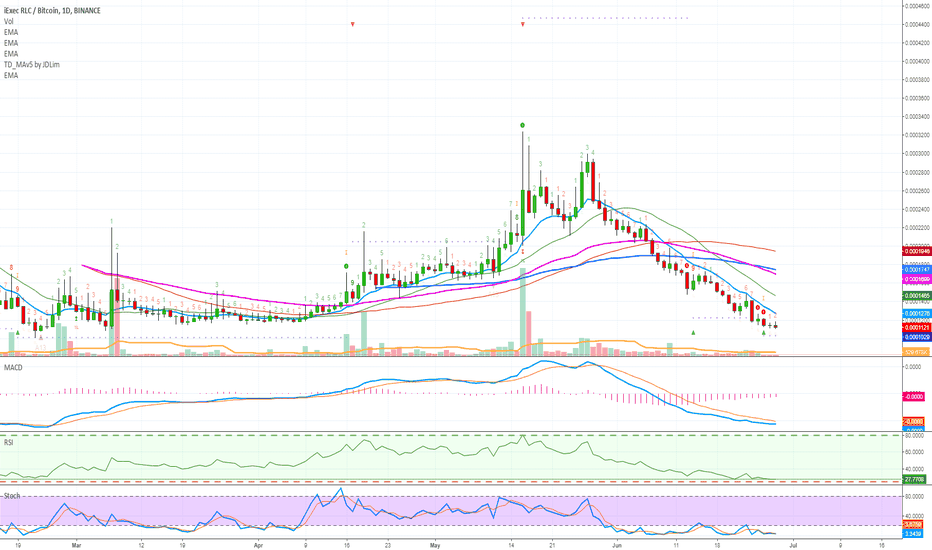The height and width of the screenshot is (550, 932).
Task: Click the May date label on time axis
Action: pyautogui.click(x=434, y=545)
